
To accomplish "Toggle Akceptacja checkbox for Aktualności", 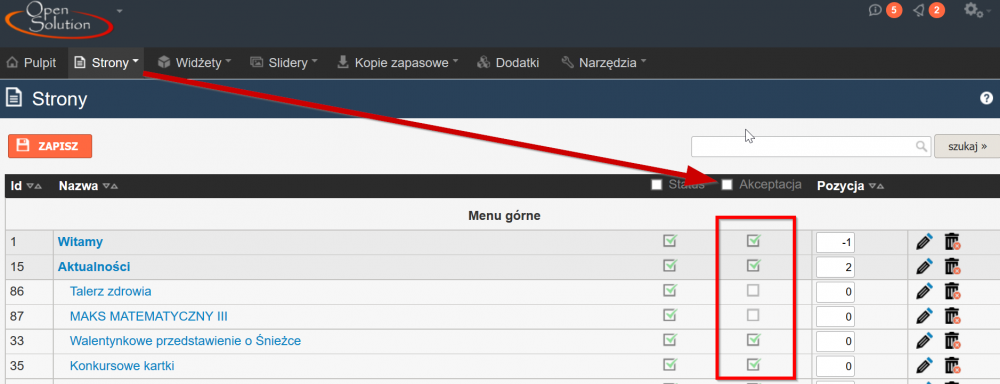I will tap(753, 265).
